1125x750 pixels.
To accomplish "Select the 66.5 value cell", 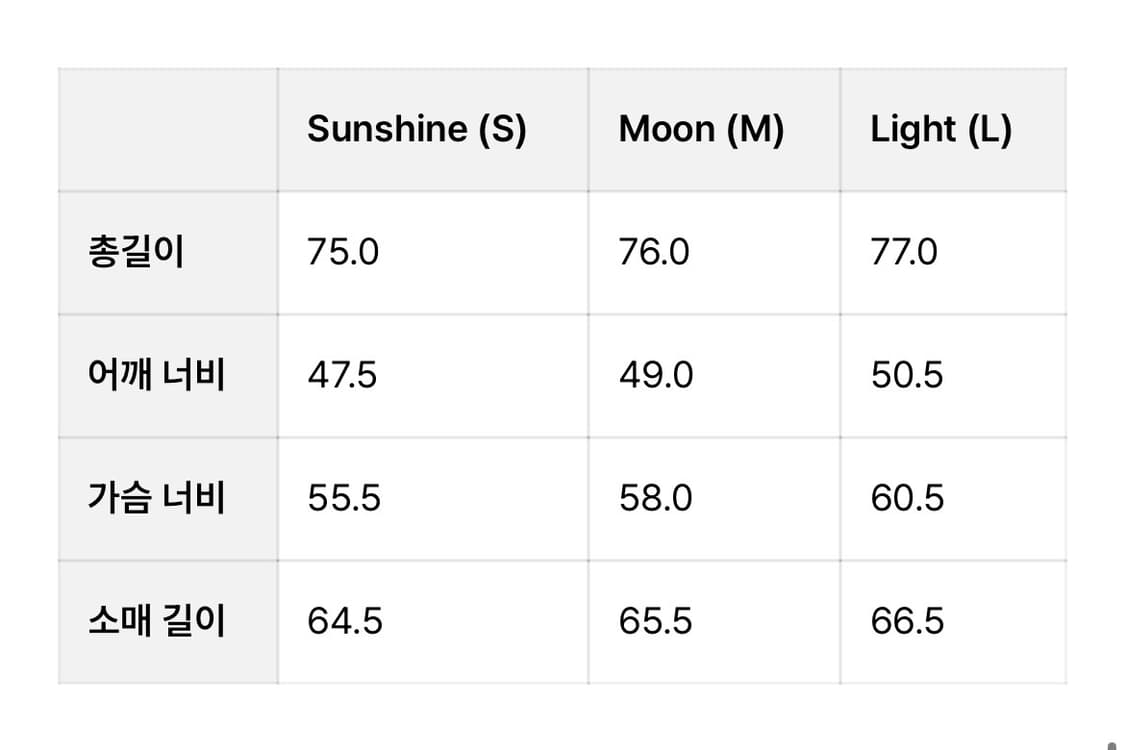I will tap(907, 621).
